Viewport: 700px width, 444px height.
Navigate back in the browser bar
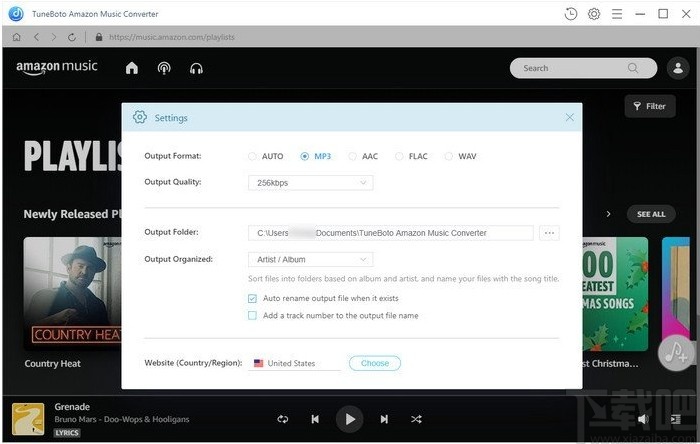(x=36, y=37)
